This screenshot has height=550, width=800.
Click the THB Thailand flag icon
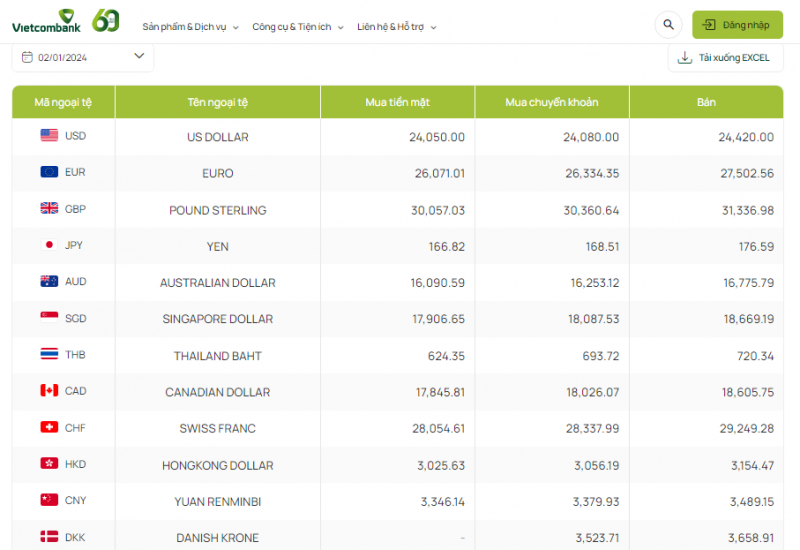pos(49,354)
